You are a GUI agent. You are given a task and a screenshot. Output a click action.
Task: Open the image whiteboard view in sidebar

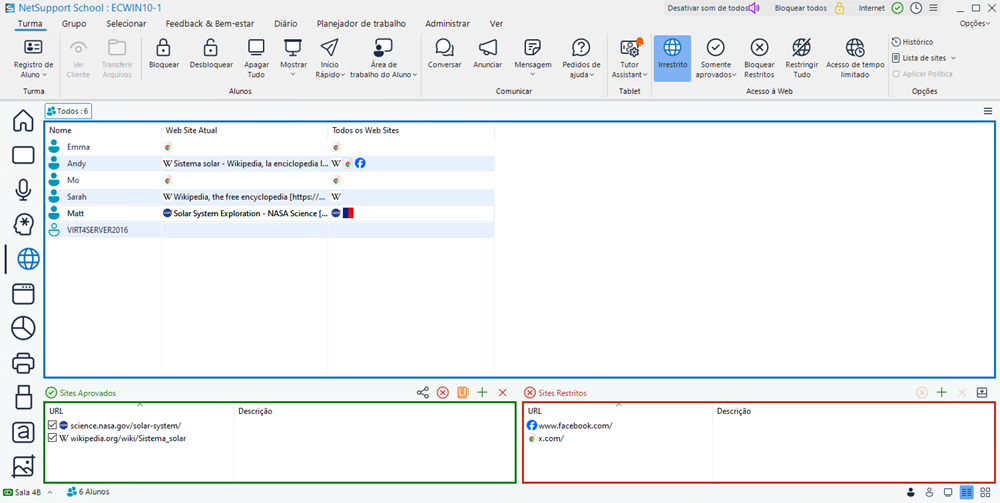click(x=24, y=467)
